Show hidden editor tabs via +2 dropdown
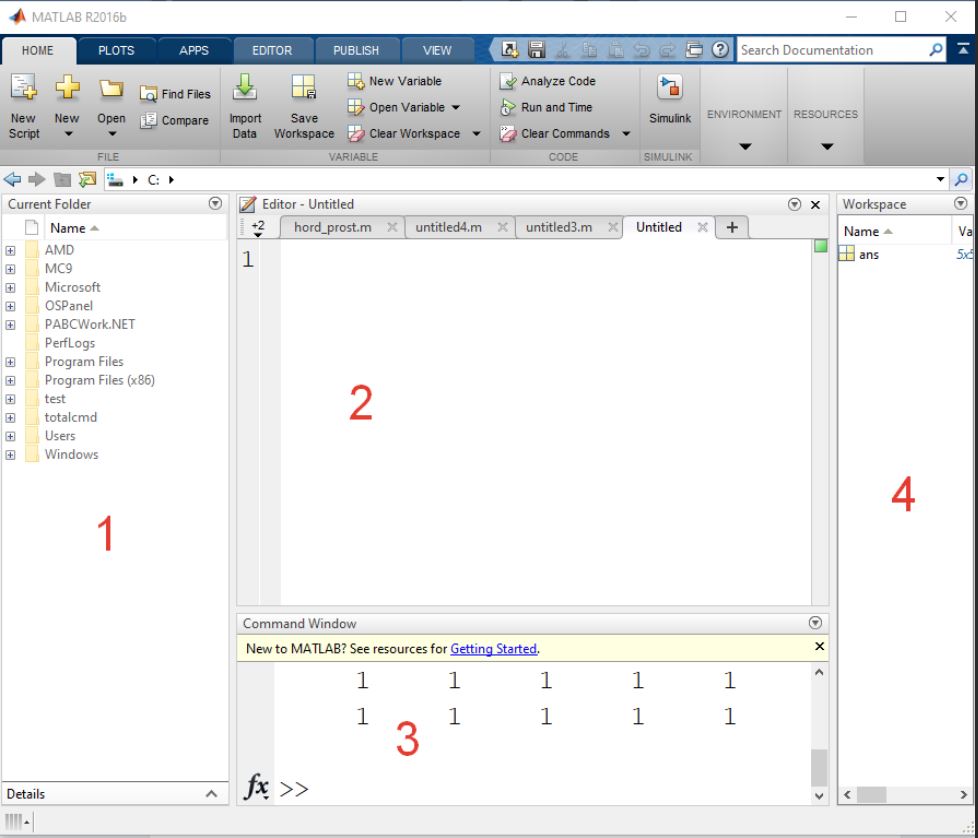The image size is (978, 838). [258, 228]
